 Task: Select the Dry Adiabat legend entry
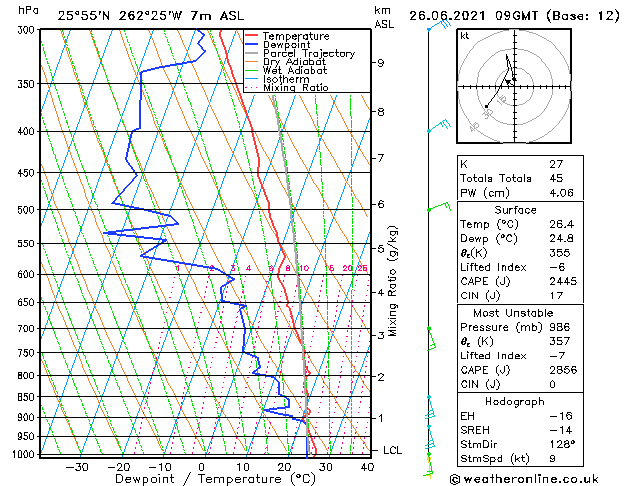click(x=294, y=62)
